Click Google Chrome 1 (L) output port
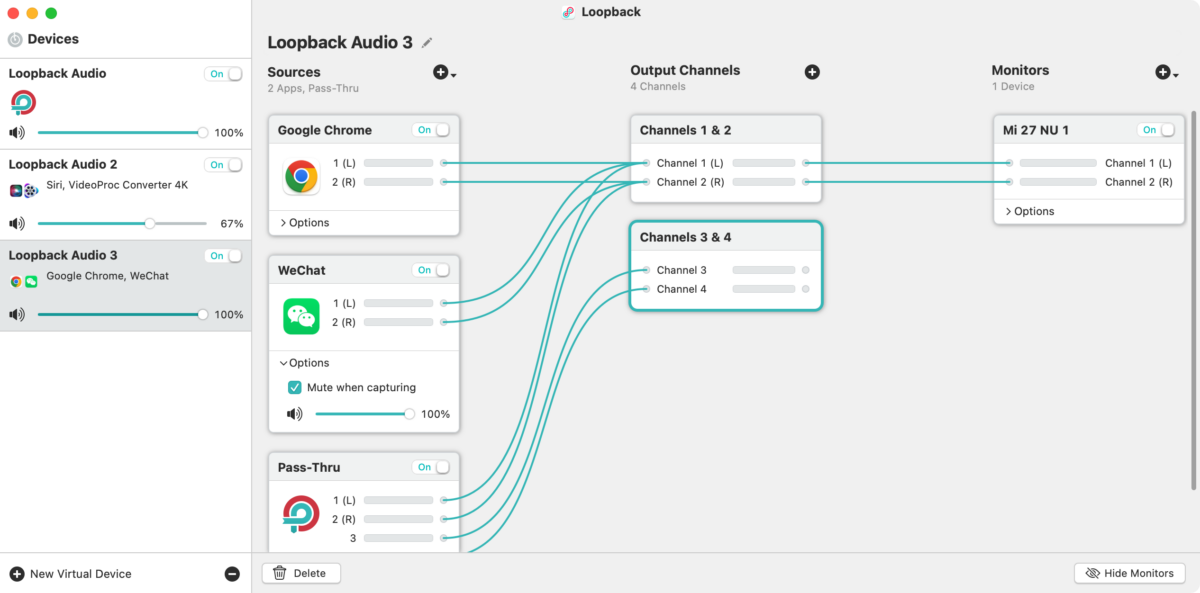Viewport: 1200px width, 593px height. point(443,163)
